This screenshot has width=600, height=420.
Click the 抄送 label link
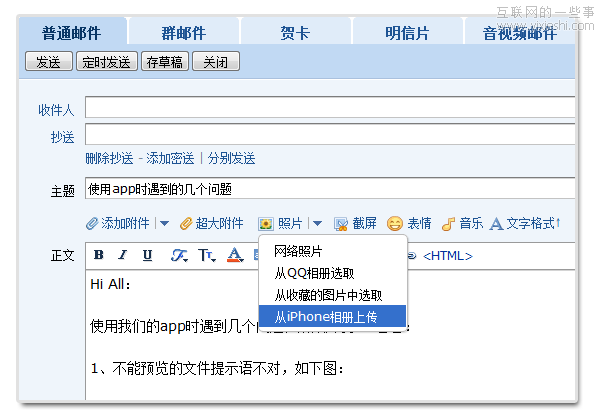pyautogui.click(x=62, y=137)
